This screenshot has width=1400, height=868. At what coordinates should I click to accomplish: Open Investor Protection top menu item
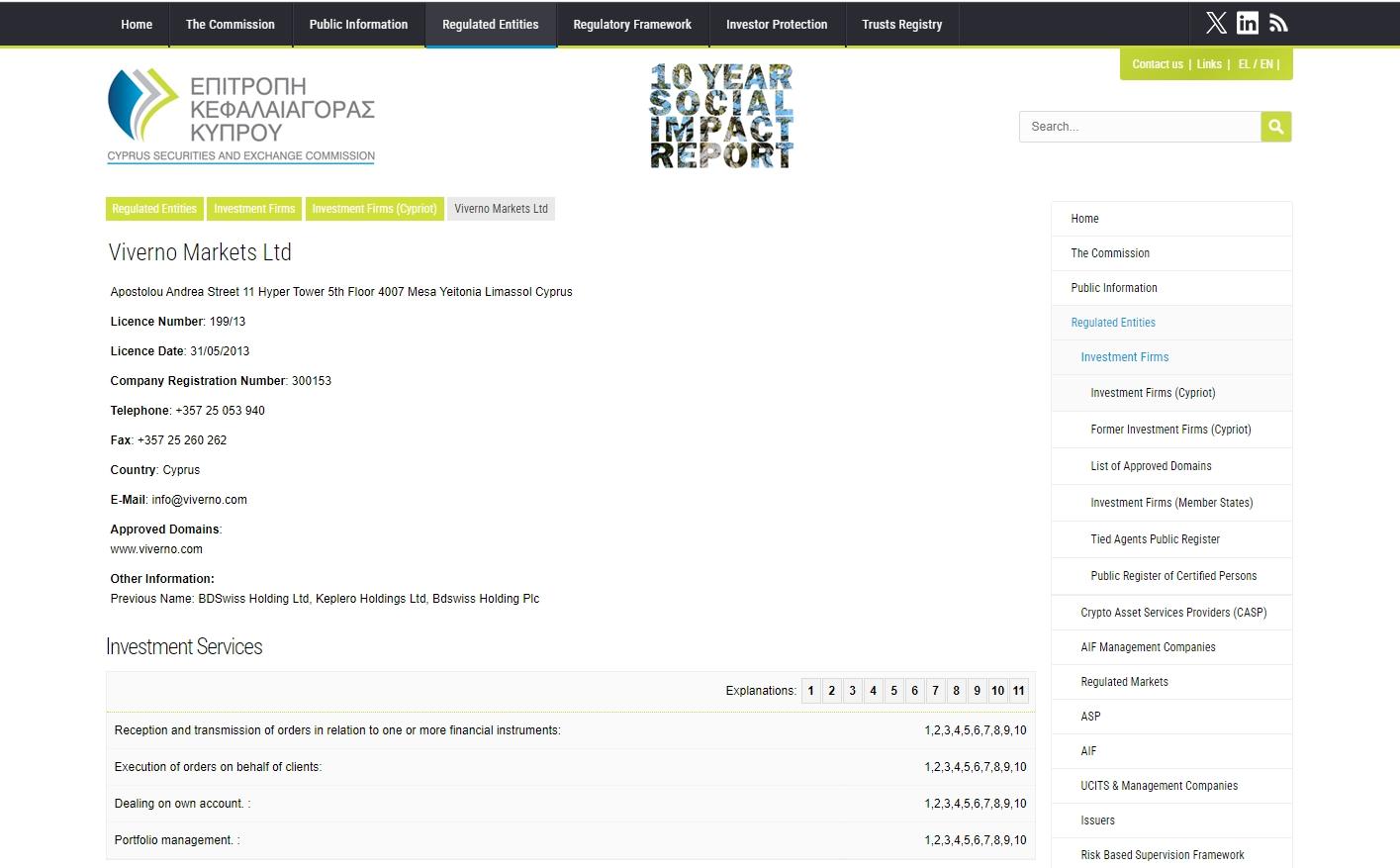pos(777,24)
